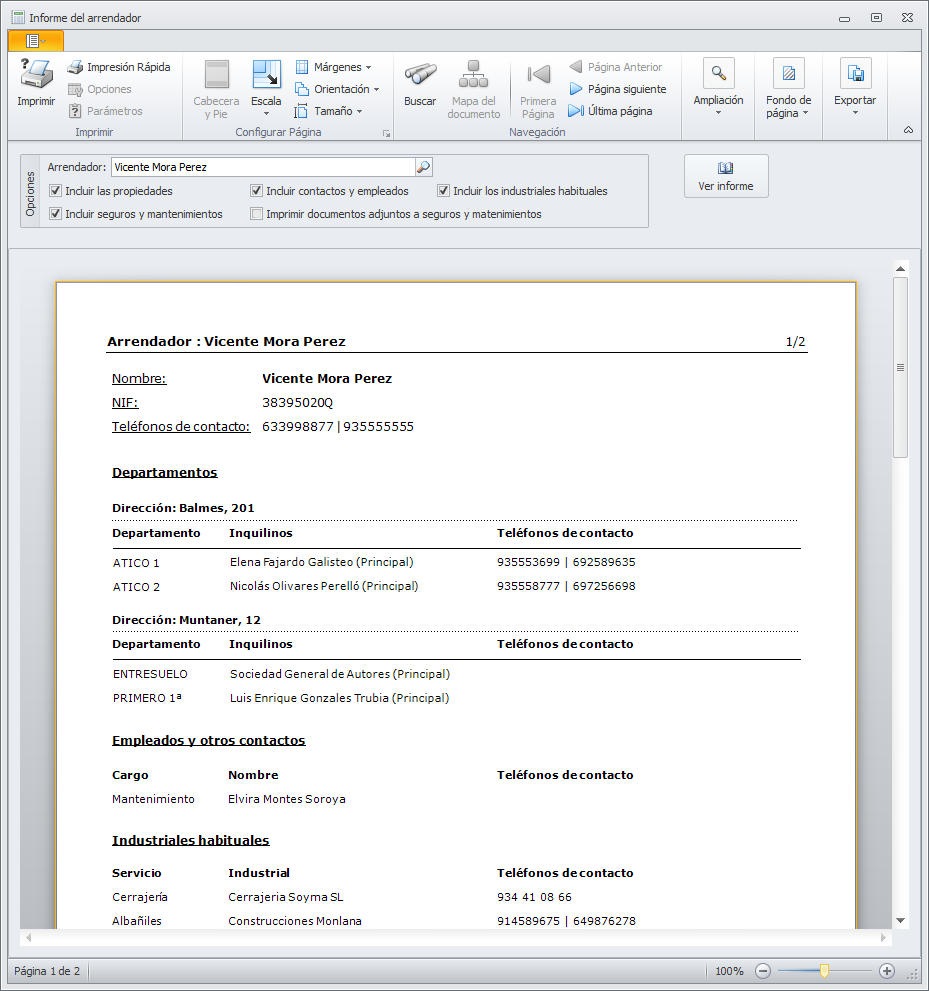The width and height of the screenshot is (929, 991).
Task: Click the zoom in plus button
Action: (x=886, y=971)
